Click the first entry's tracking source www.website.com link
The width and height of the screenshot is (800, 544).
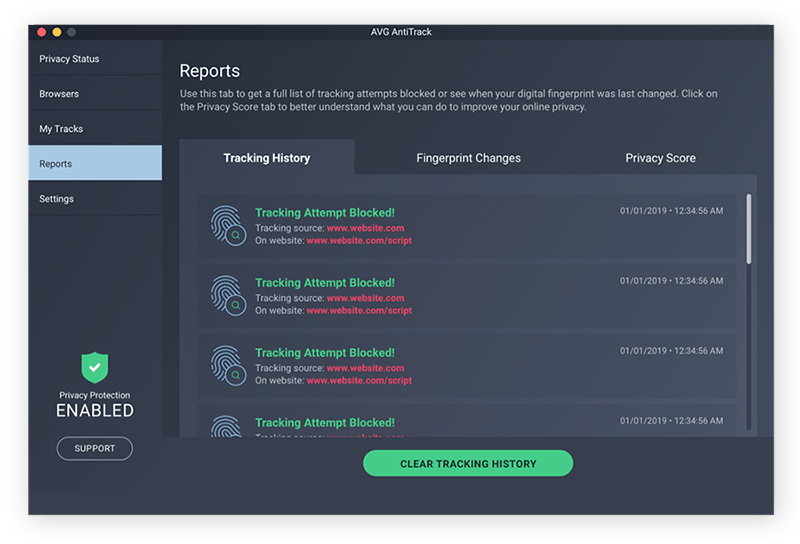(365, 228)
